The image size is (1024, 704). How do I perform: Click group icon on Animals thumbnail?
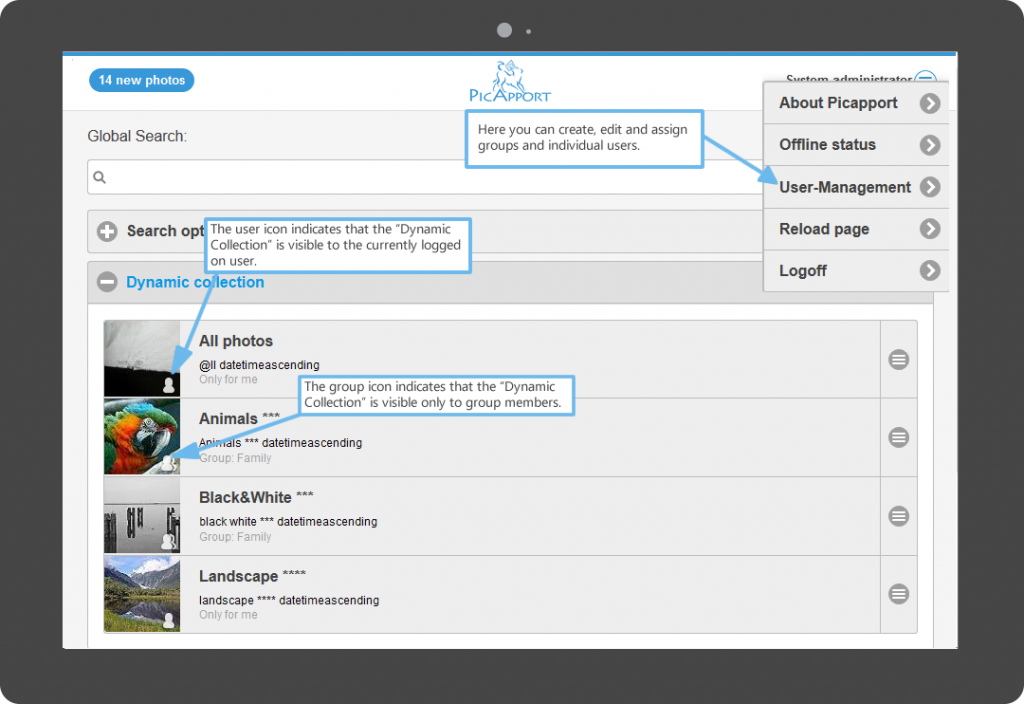click(x=168, y=463)
